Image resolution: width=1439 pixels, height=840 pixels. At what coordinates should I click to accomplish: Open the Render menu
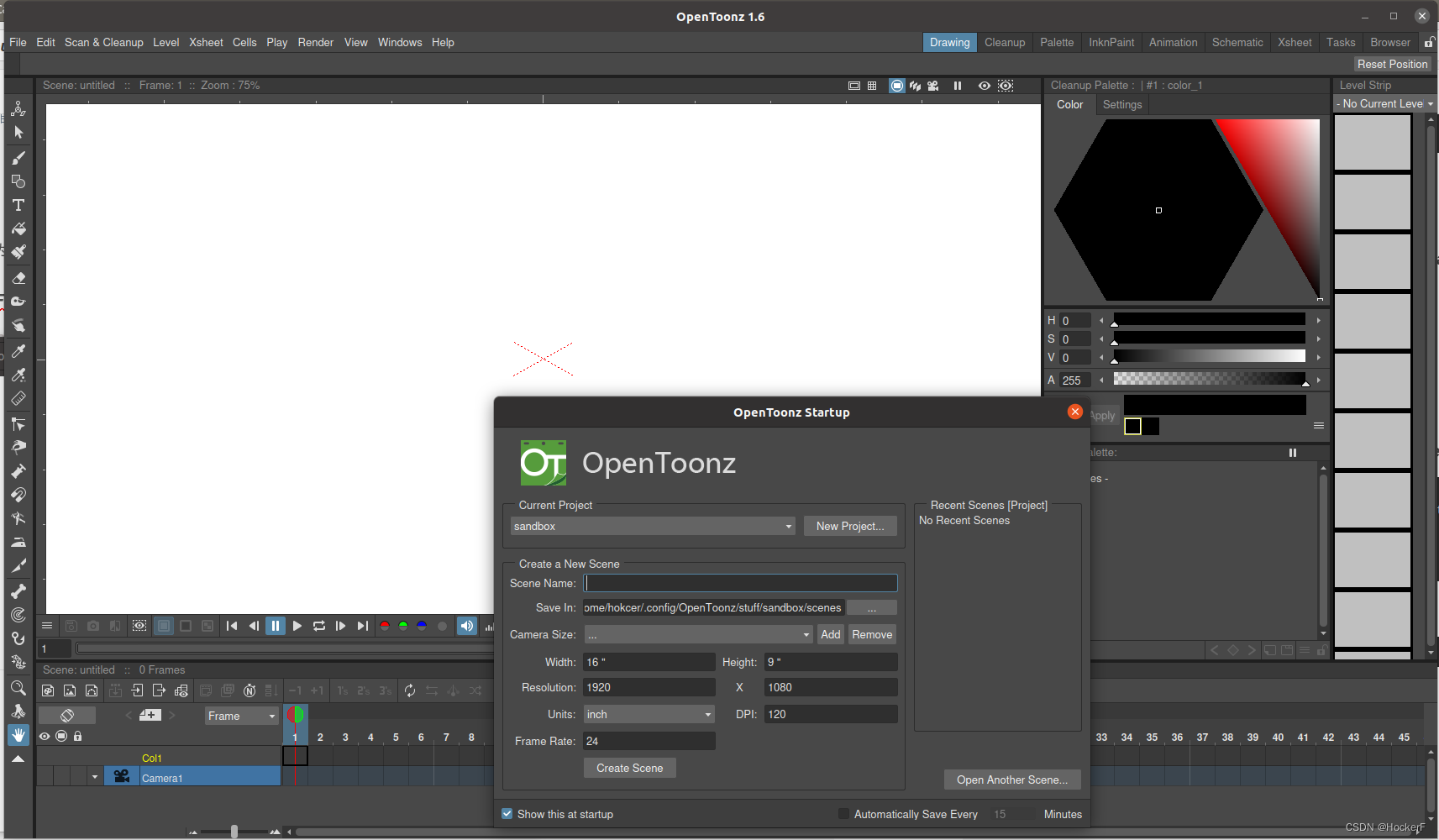tap(316, 42)
